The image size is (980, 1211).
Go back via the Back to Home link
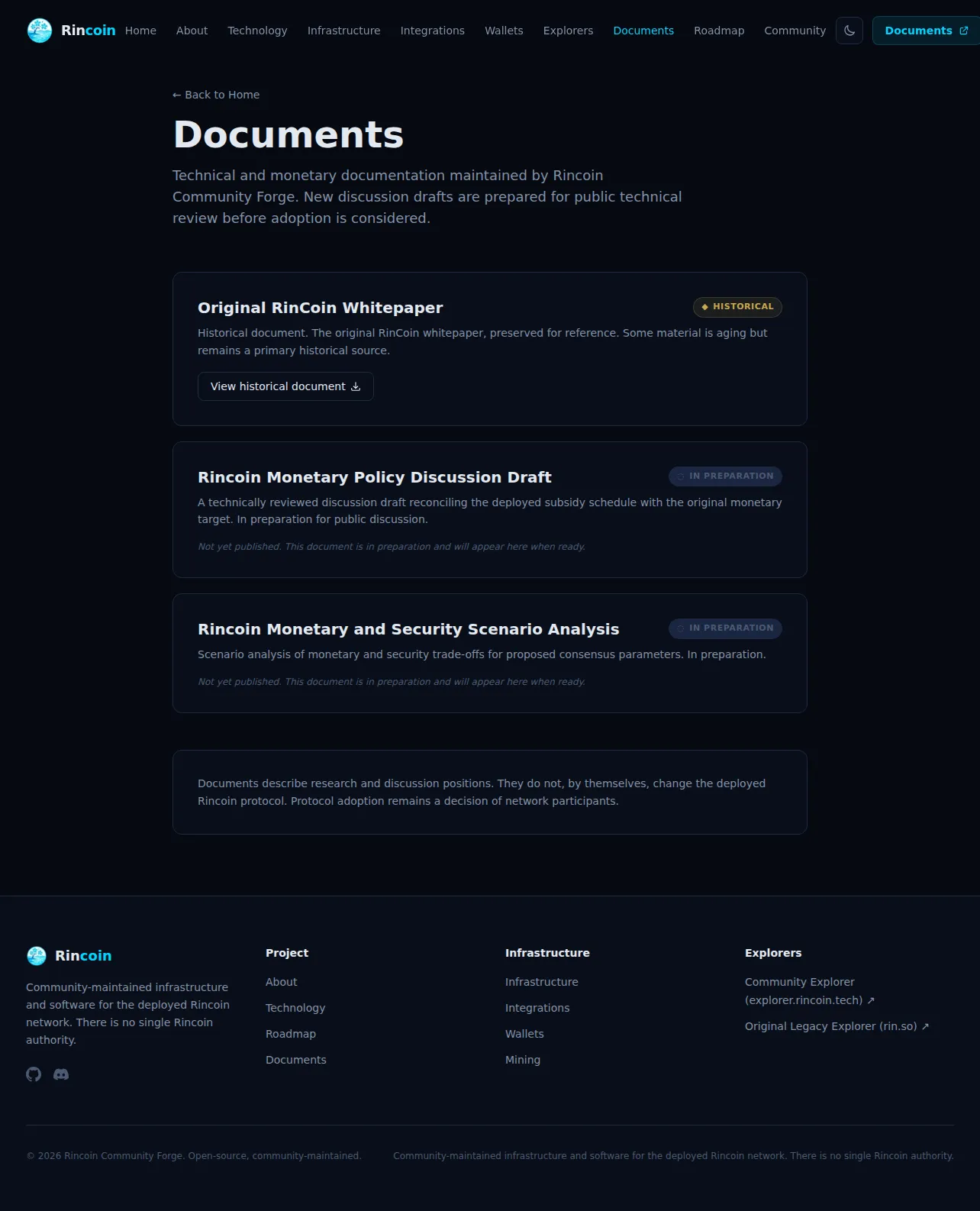coord(216,95)
